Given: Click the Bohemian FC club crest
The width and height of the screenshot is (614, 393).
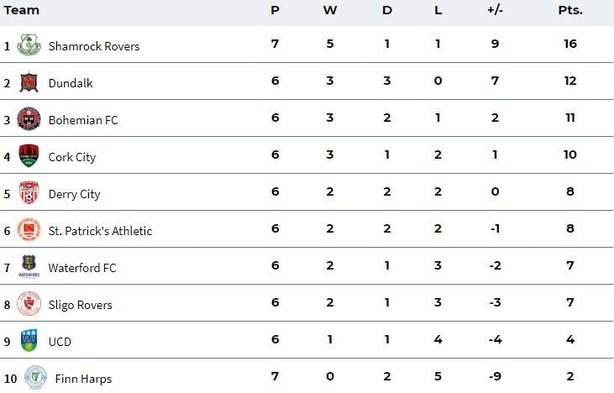Looking at the screenshot, I should 29,119.
